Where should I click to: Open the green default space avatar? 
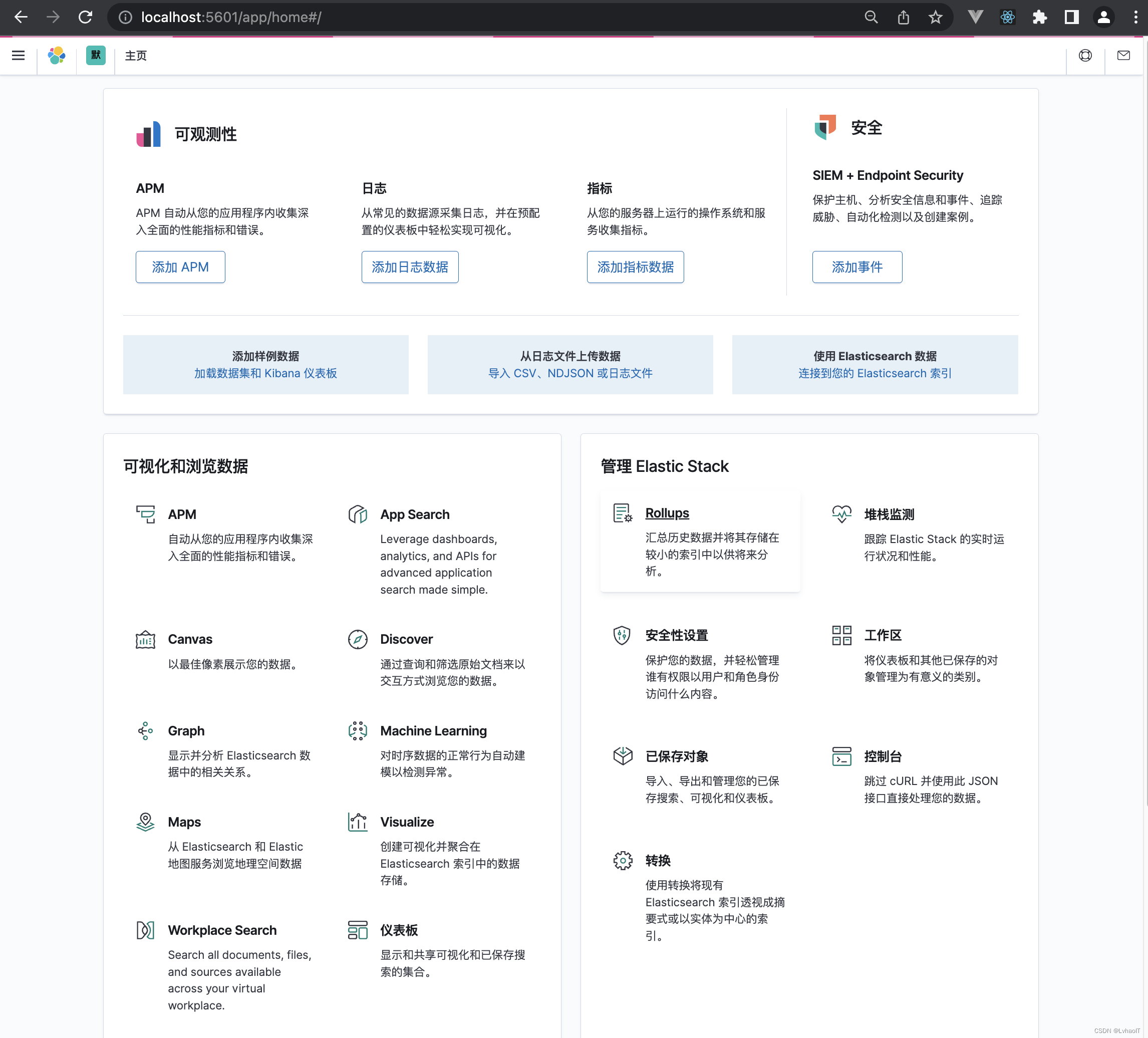[x=96, y=55]
